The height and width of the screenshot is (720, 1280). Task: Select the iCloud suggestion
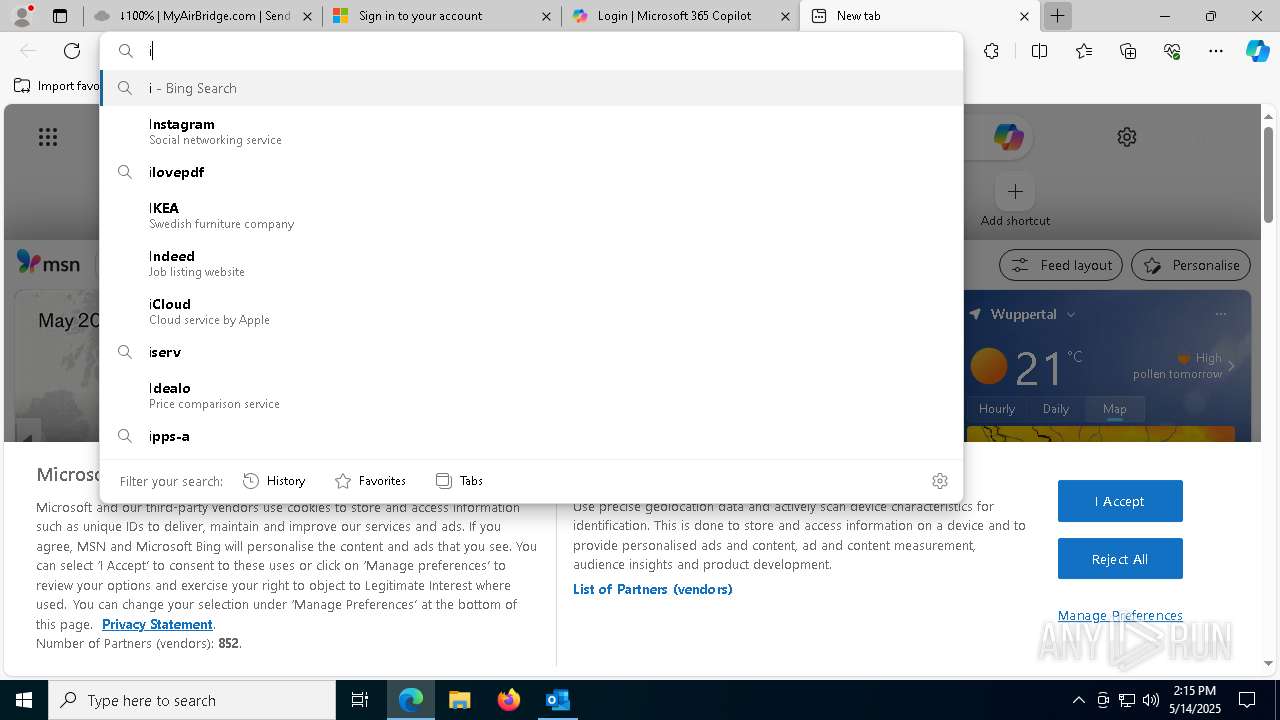tap(531, 311)
